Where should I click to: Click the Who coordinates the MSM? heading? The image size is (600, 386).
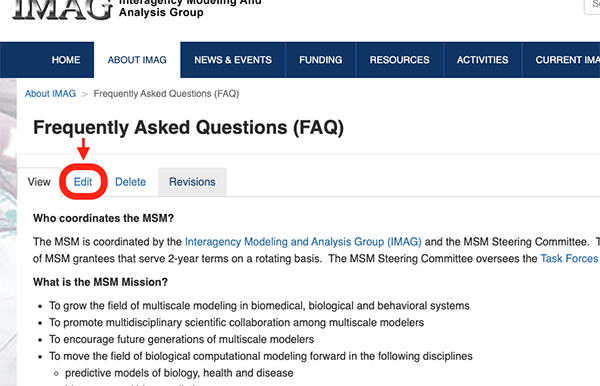[x=103, y=218]
